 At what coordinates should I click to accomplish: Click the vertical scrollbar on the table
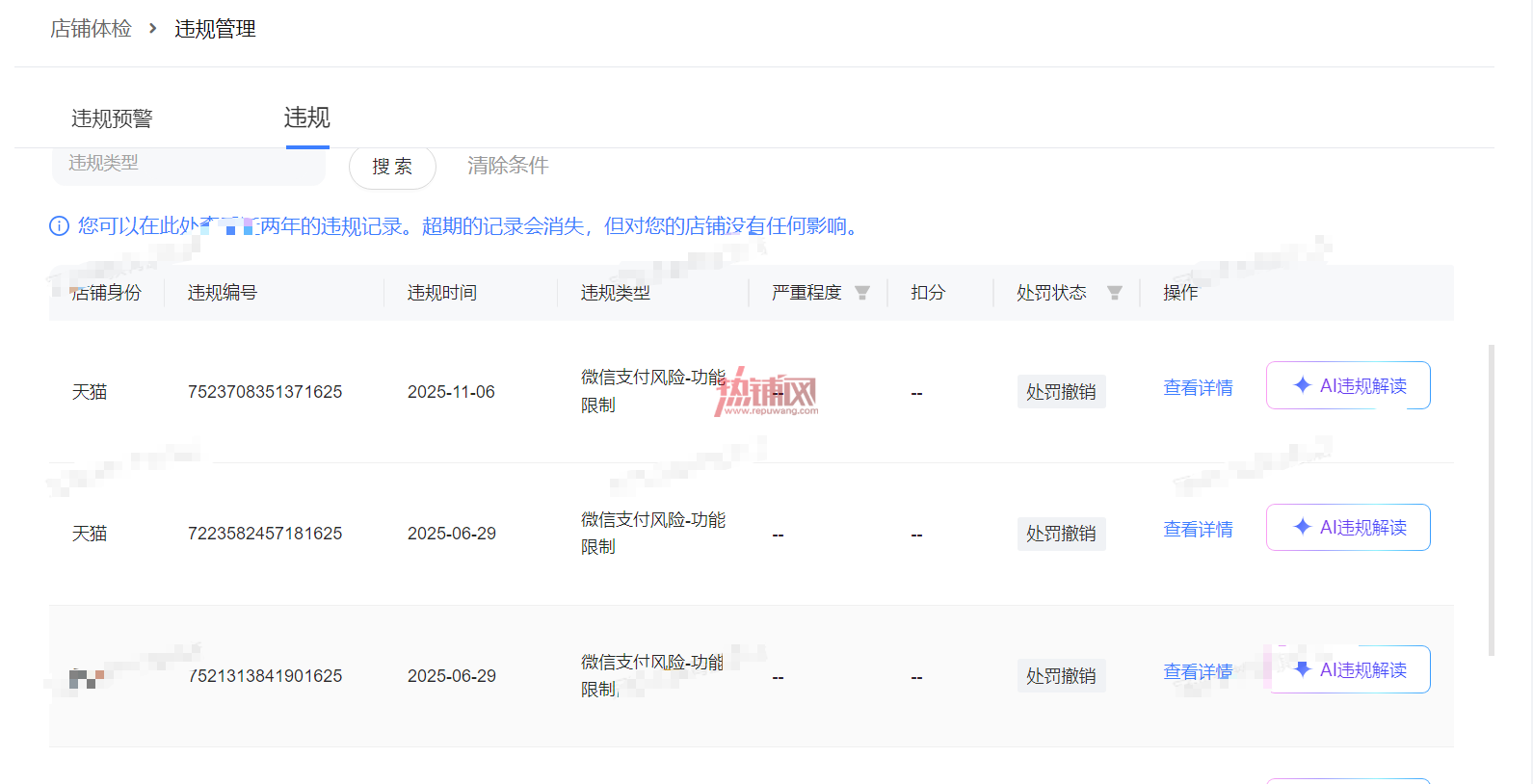point(1492,500)
